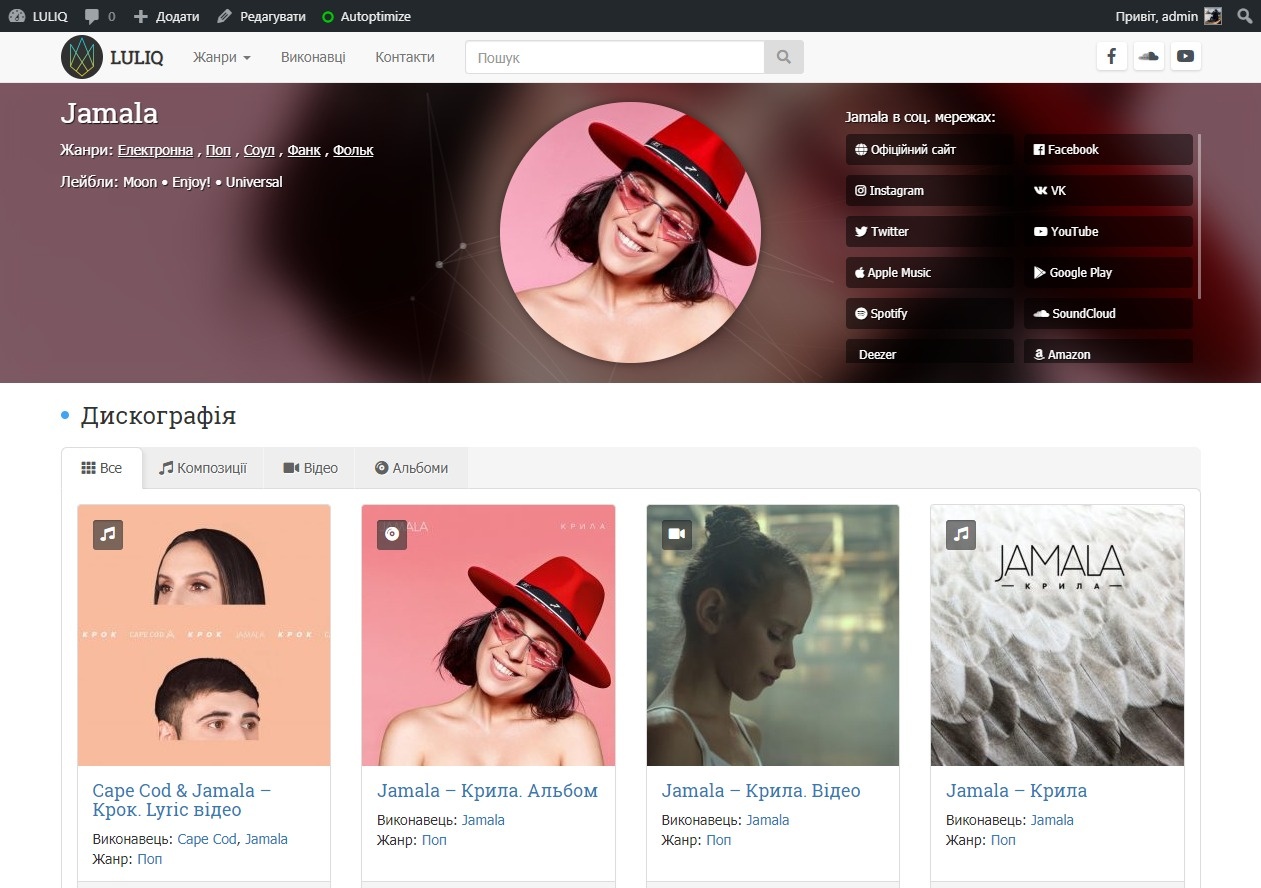Open title Cape Cod & Jamala – Крок. Lyric відео
The height and width of the screenshot is (888, 1261).
tap(182, 800)
